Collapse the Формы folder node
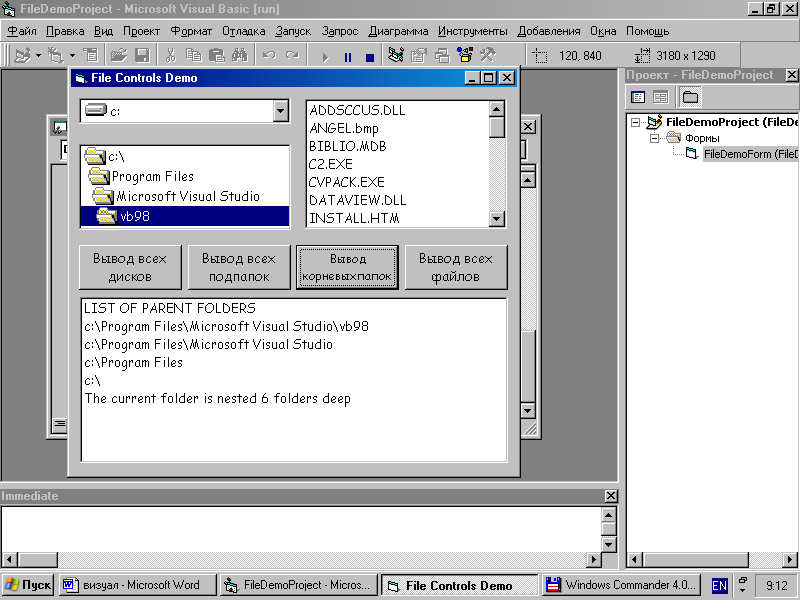The height and width of the screenshot is (600, 800). 655,138
